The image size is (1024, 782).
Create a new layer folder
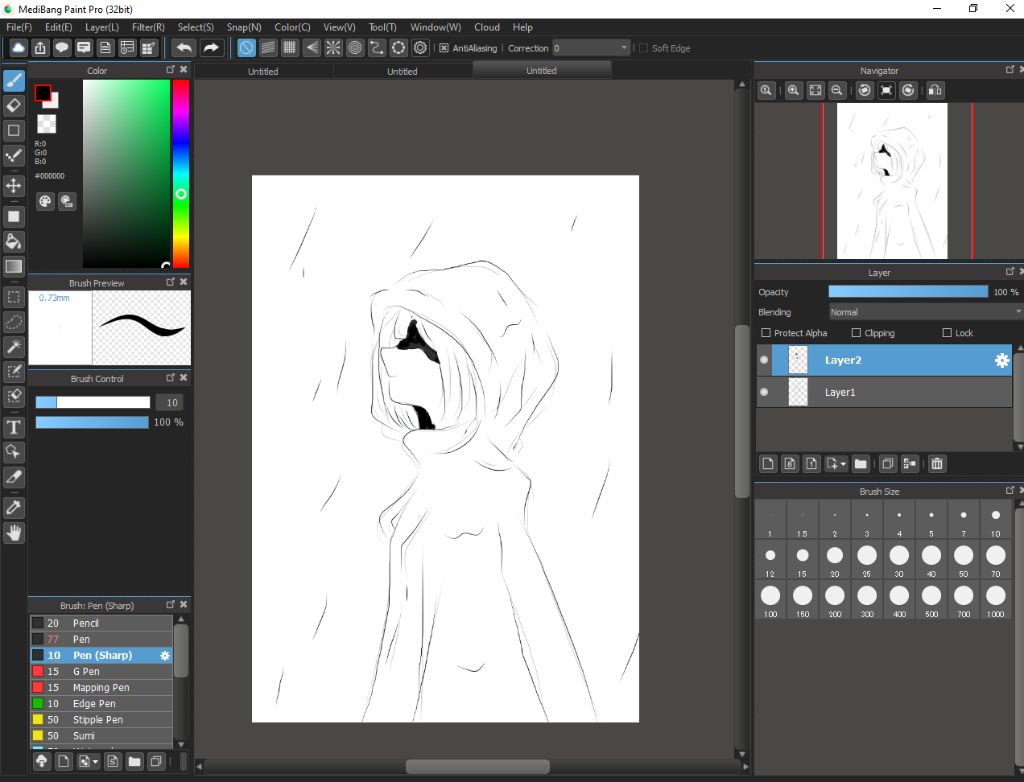pyautogui.click(x=860, y=464)
